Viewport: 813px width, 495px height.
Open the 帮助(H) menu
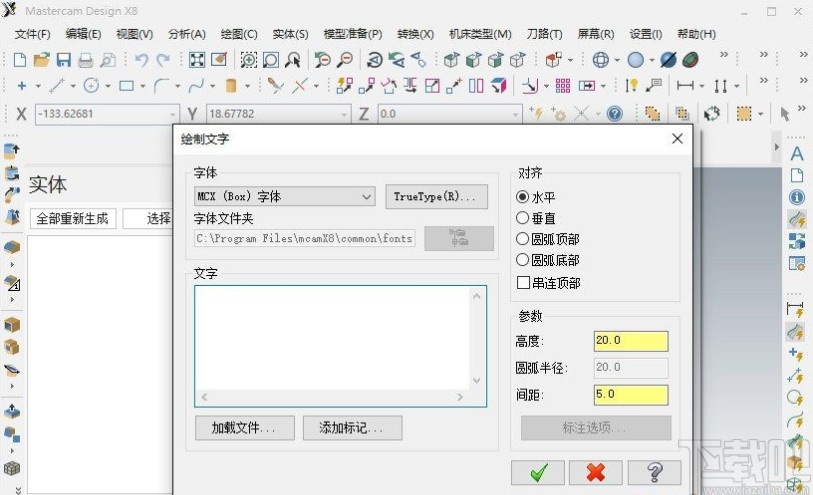click(696, 34)
